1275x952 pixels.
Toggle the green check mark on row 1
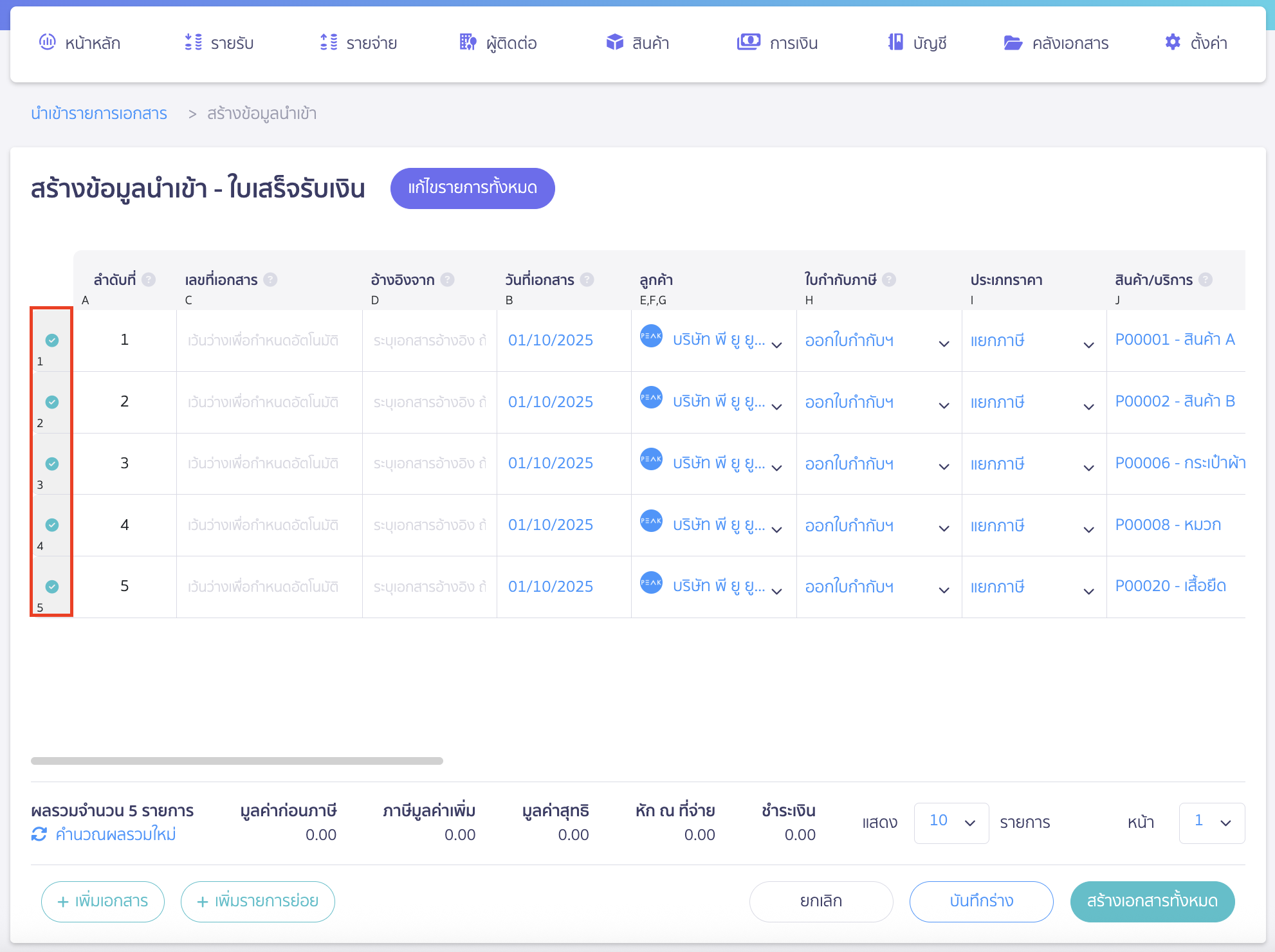[x=52, y=340]
